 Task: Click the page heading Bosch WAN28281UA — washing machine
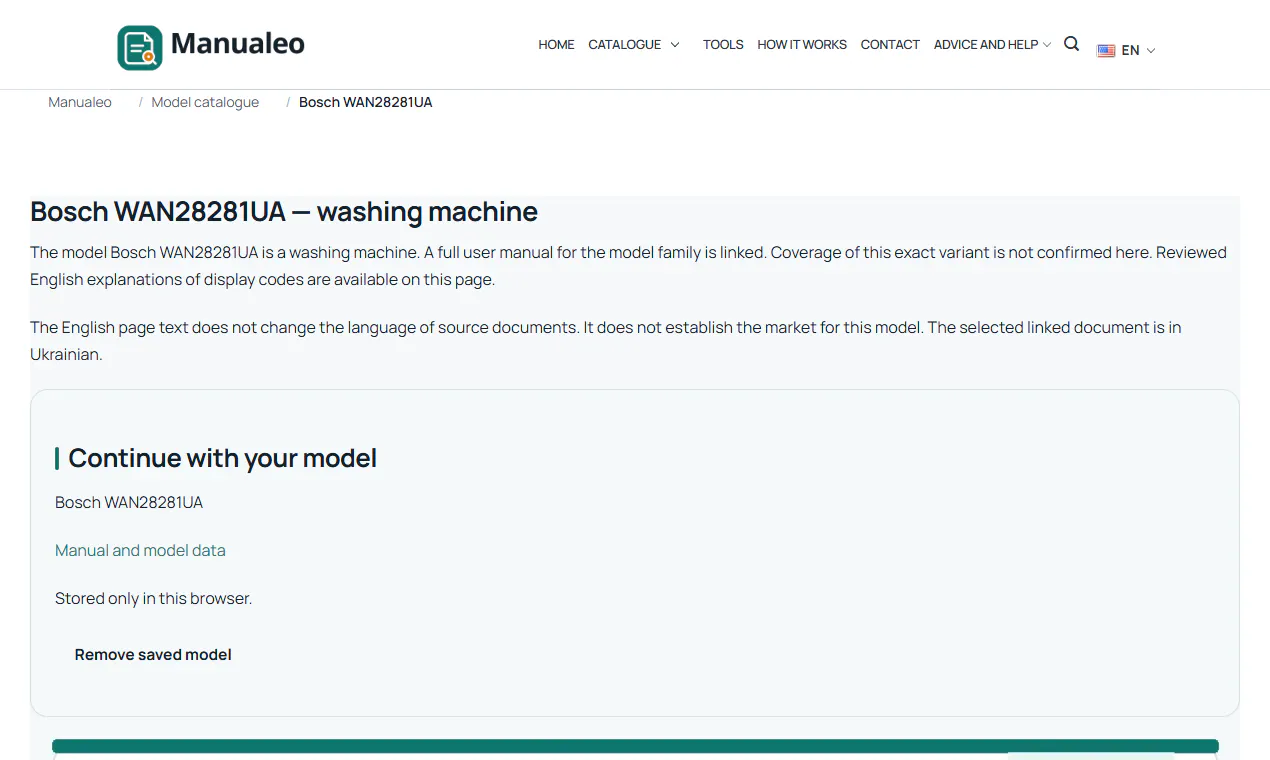click(x=284, y=212)
